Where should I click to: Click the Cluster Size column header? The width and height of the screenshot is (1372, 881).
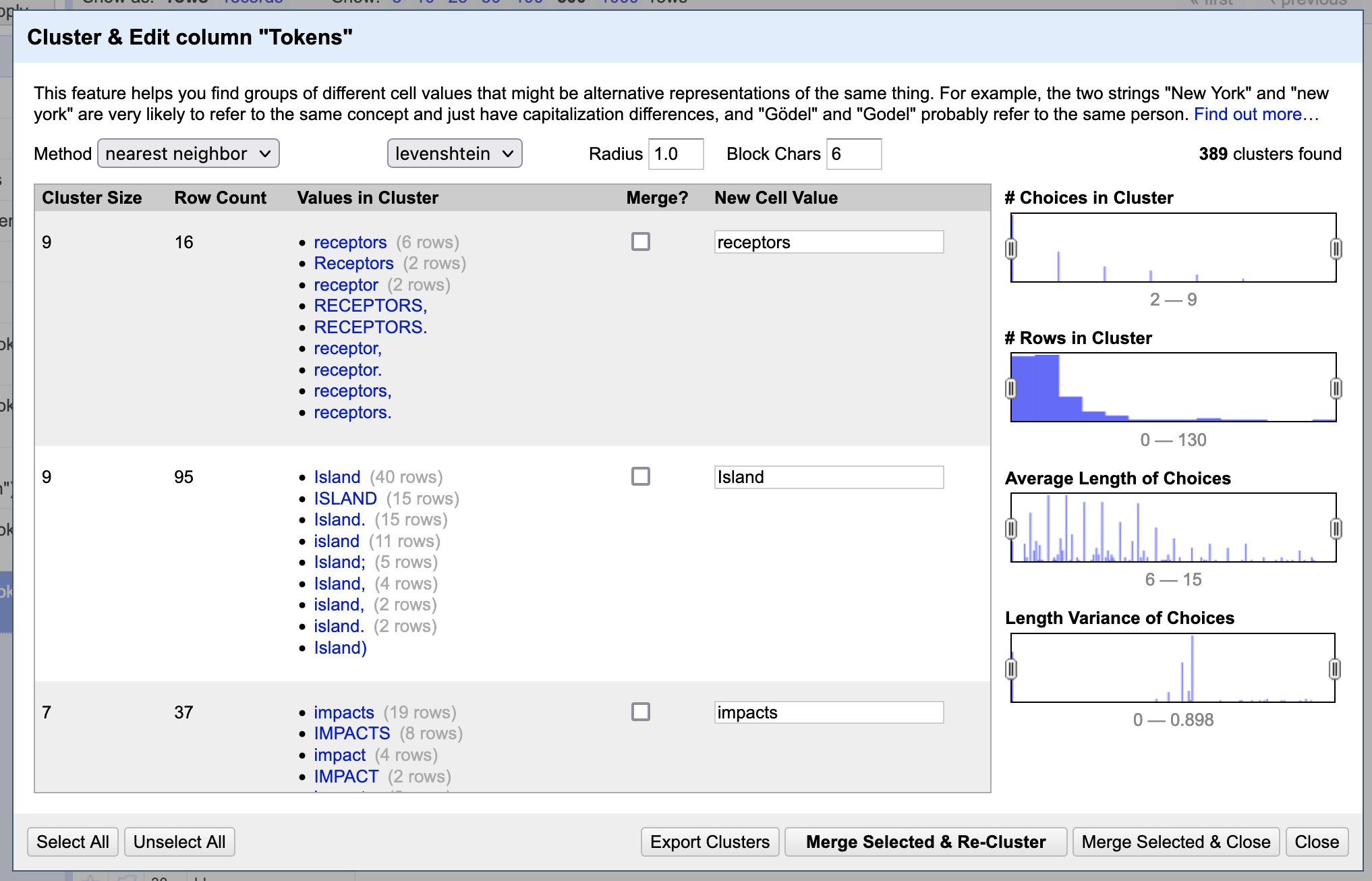pos(92,198)
